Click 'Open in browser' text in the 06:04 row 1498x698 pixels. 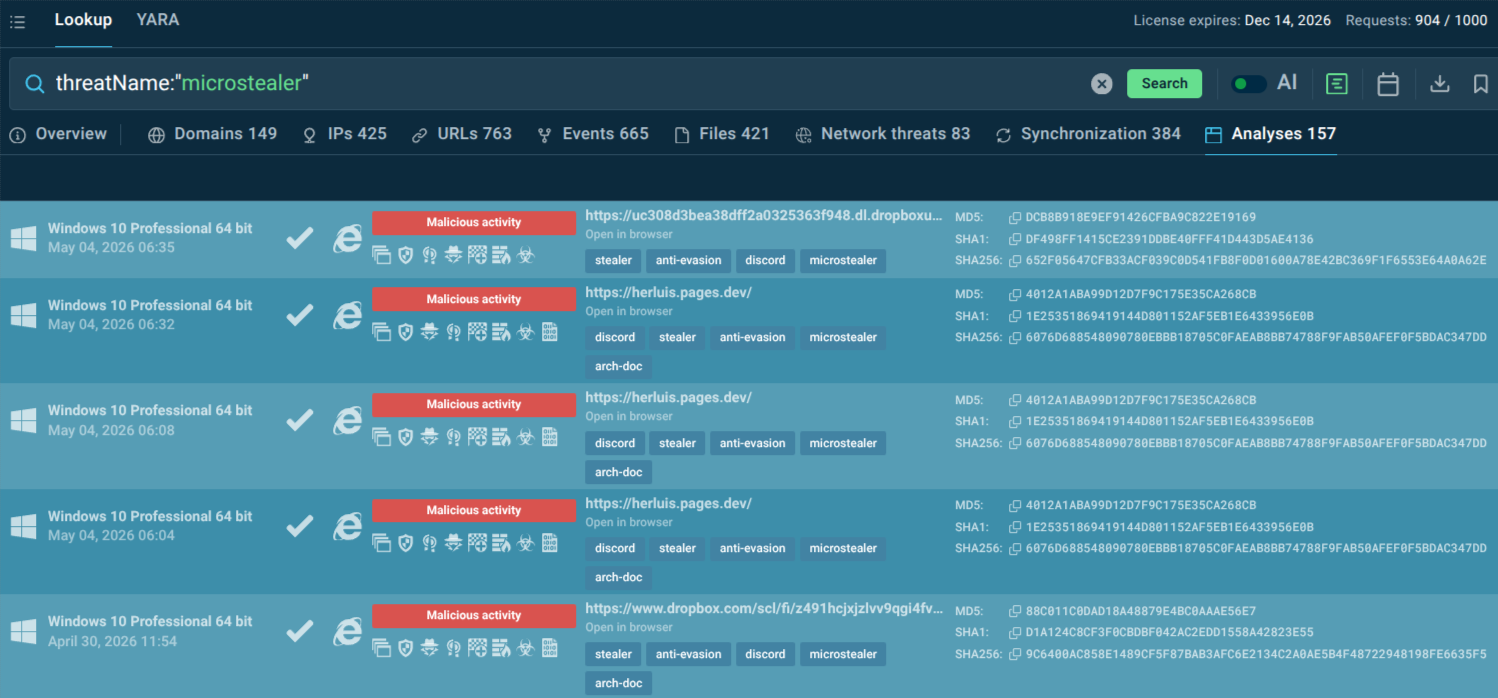point(629,522)
